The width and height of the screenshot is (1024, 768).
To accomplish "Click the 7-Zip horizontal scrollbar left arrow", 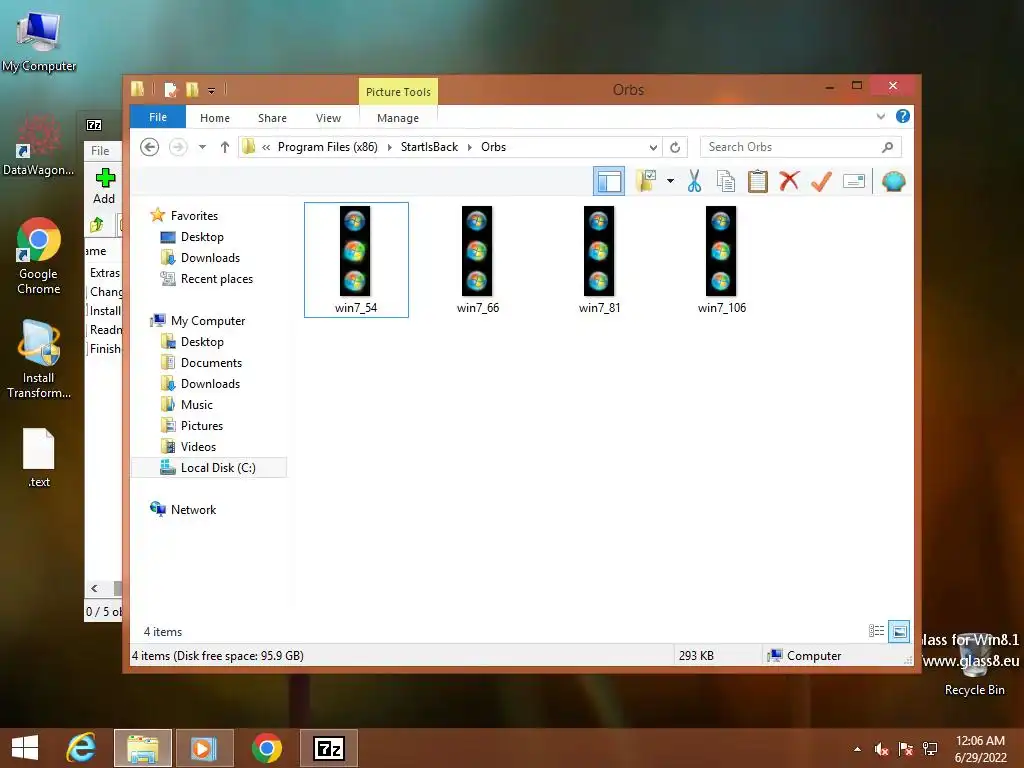I will 95,588.
